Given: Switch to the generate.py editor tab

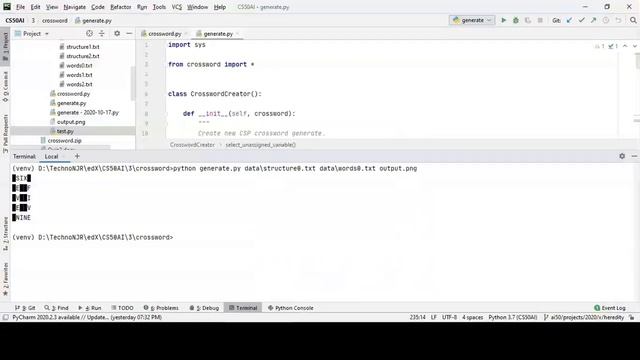Looking at the screenshot, I should 218,34.
